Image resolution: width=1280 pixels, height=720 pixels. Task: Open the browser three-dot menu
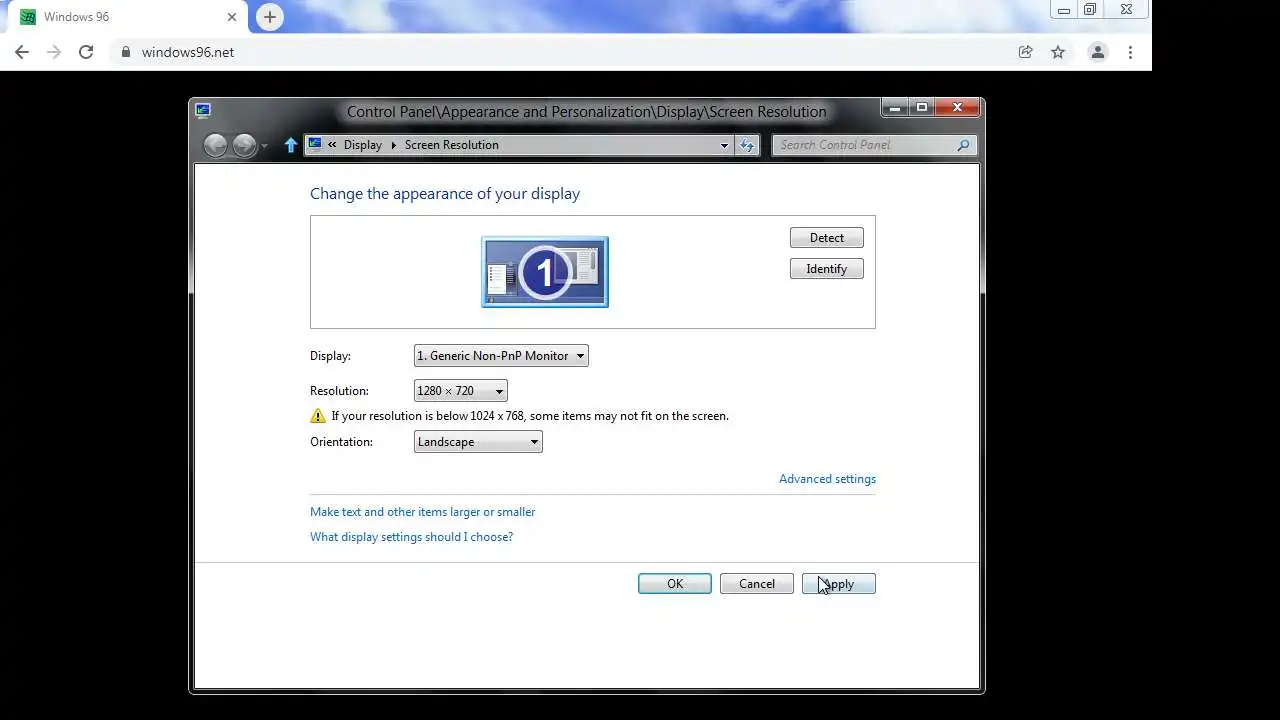pyautogui.click(x=1130, y=52)
